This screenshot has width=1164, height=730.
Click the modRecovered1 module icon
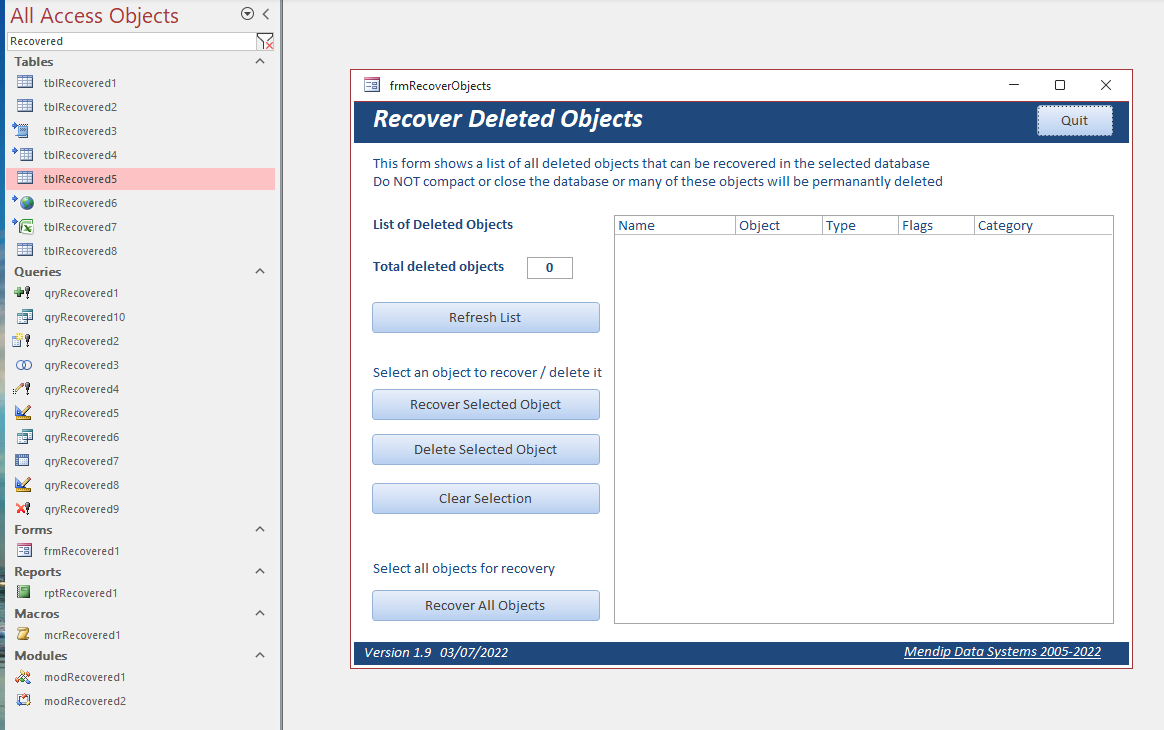24,677
